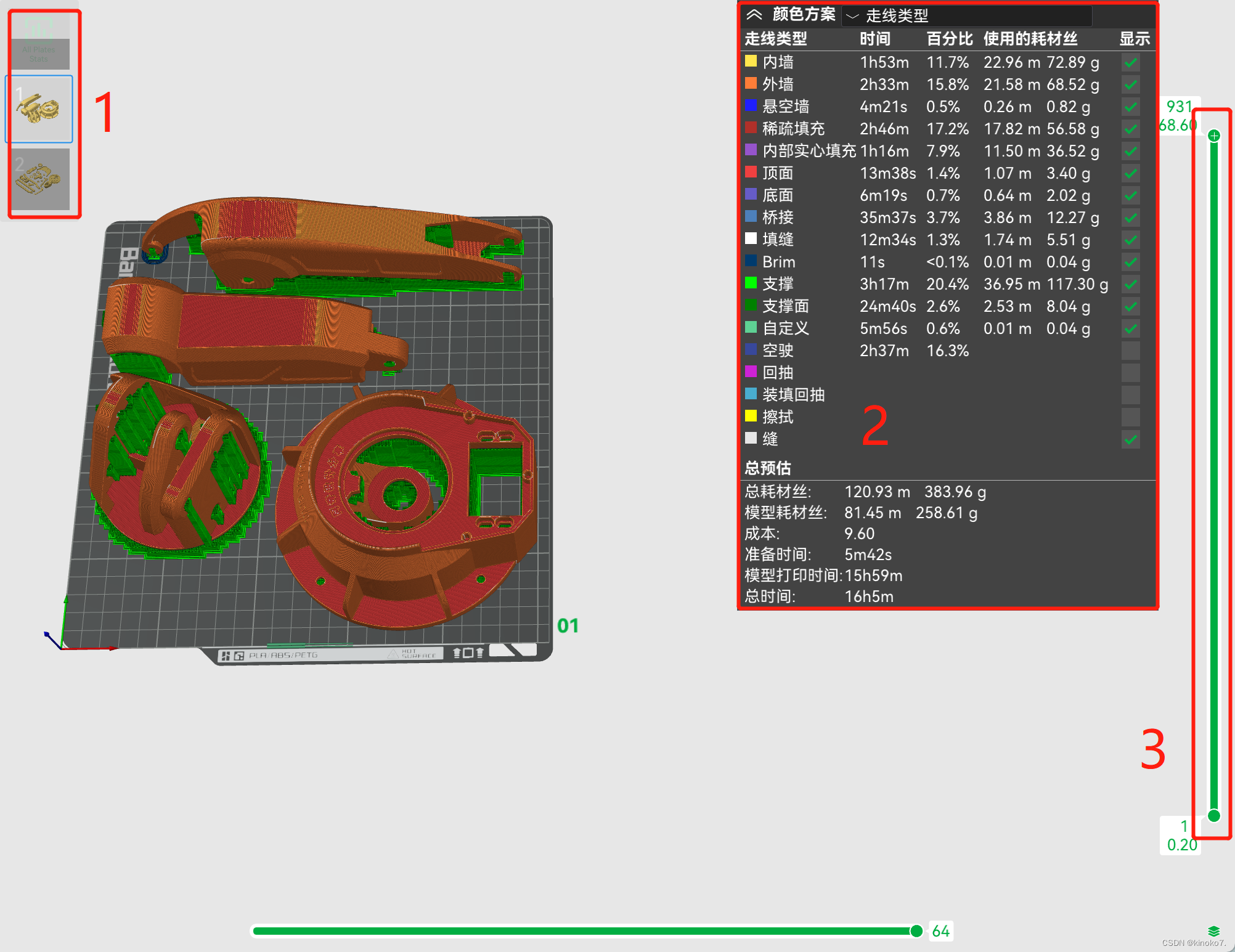Click the green layers icon at bottom right
Screen dimensions: 1235x952
coord(1213,931)
